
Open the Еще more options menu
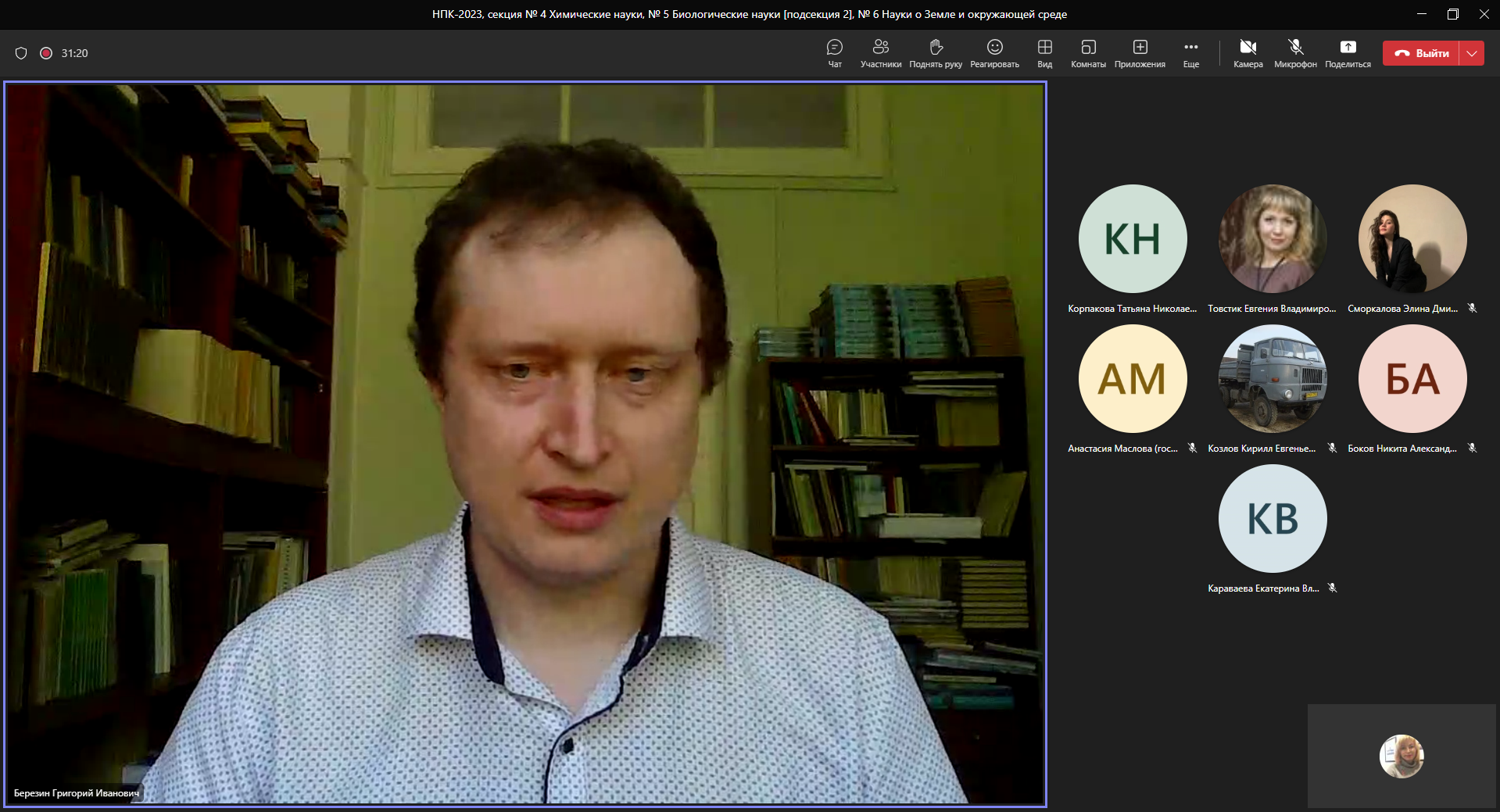(1190, 53)
